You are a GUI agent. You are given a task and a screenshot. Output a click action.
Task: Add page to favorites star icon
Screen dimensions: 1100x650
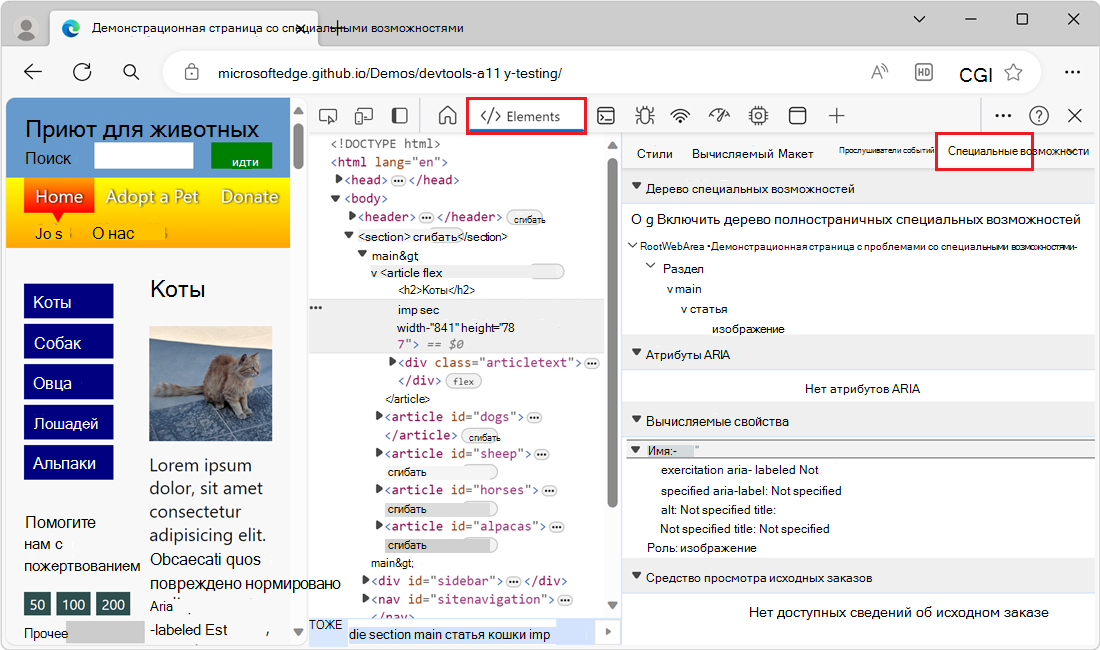(x=1013, y=72)
